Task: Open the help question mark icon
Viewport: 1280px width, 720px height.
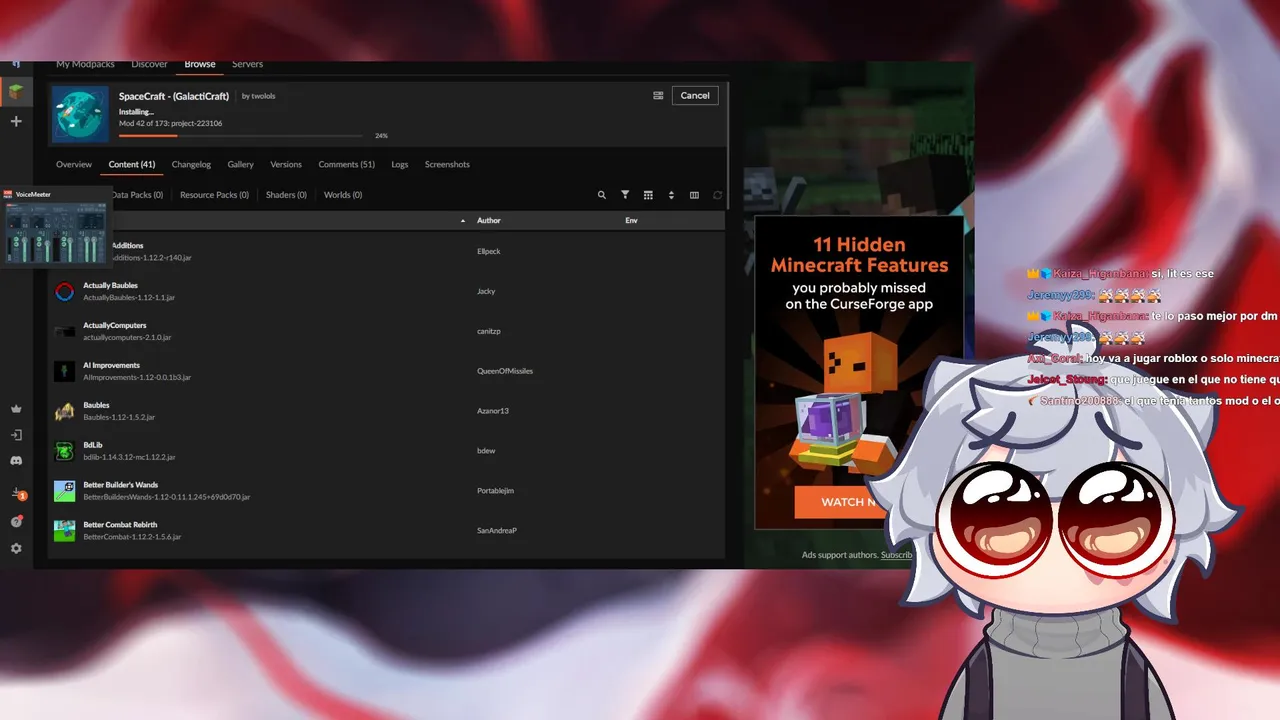Action: pyautogui.click(x=16, y=522)
